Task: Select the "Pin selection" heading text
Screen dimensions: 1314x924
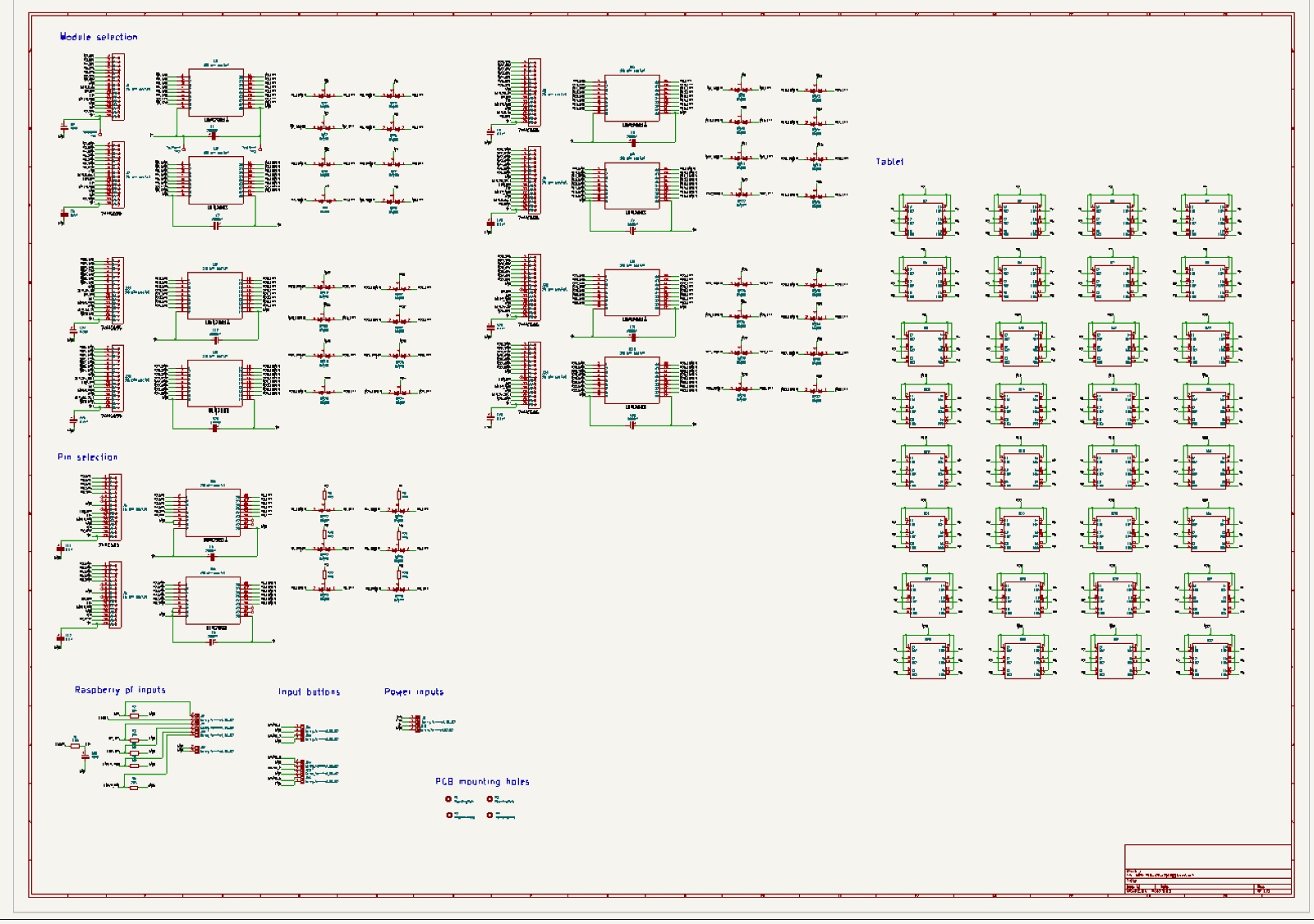Action: click(x=87, y=457)
